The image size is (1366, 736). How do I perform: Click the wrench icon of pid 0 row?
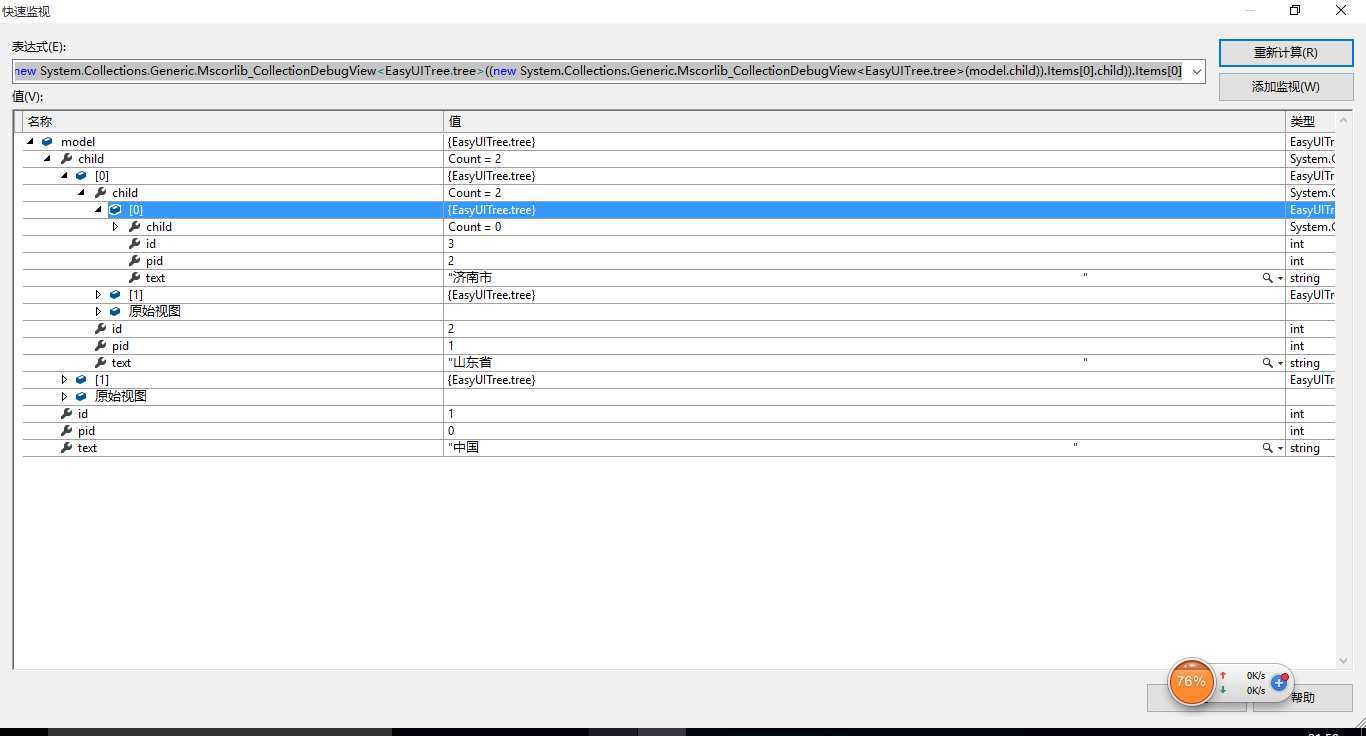(x=66, y=431)
